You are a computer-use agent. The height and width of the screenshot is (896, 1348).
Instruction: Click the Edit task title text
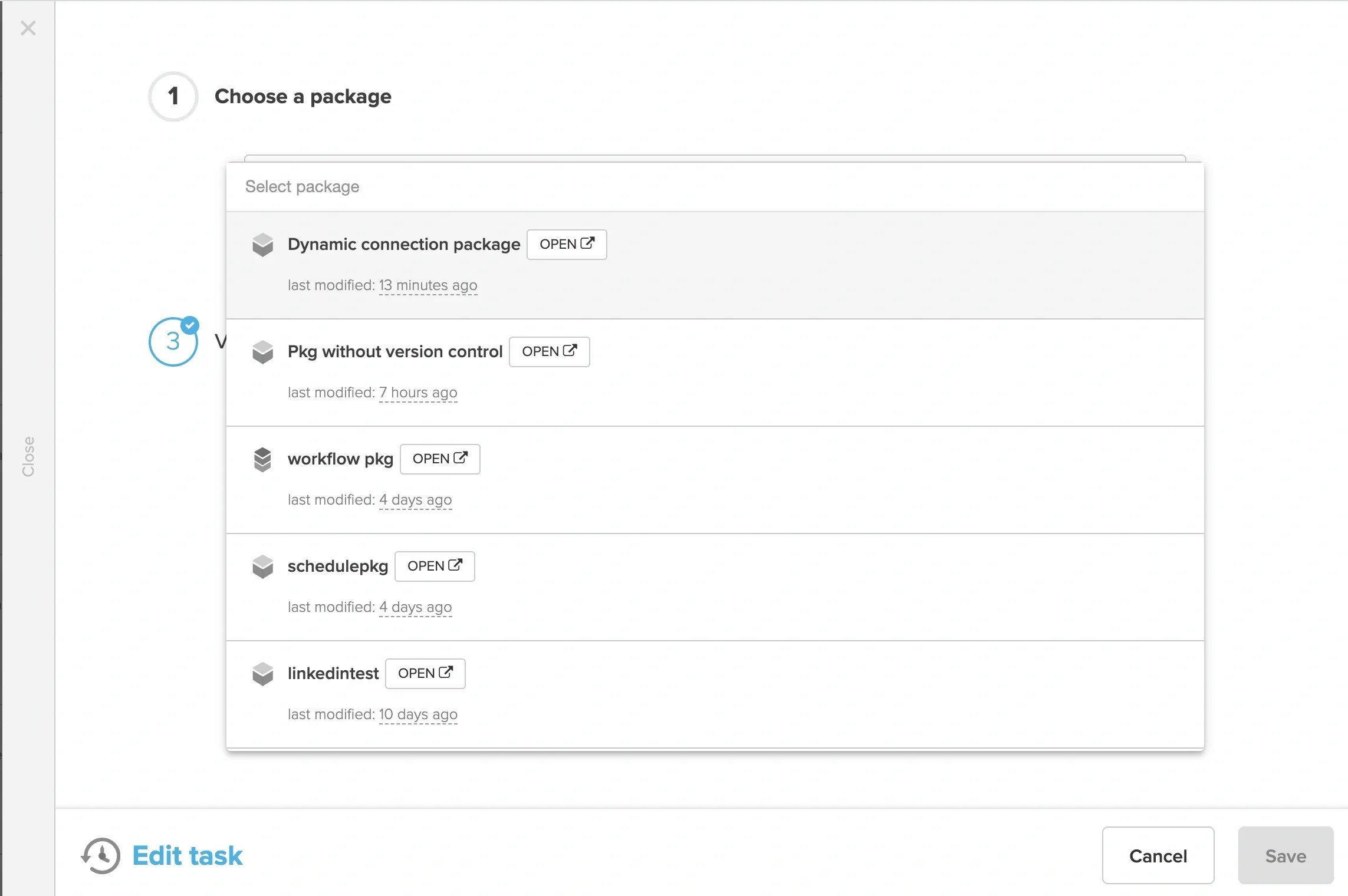point(187,855)
